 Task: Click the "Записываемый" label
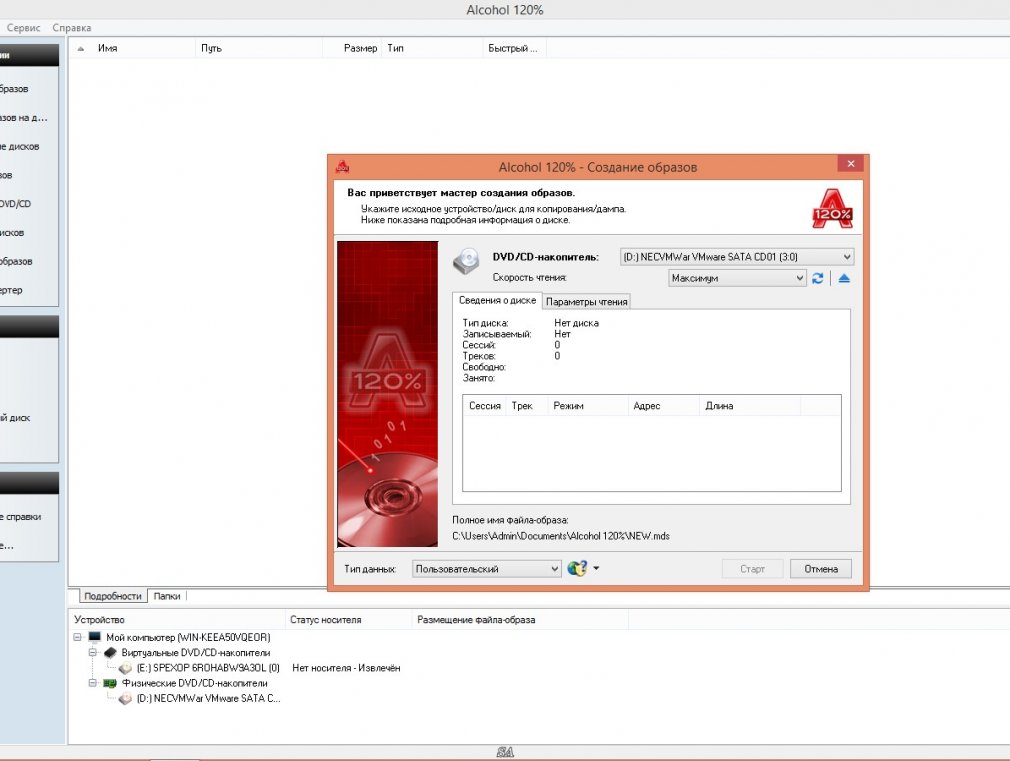[x=497, y=334]
